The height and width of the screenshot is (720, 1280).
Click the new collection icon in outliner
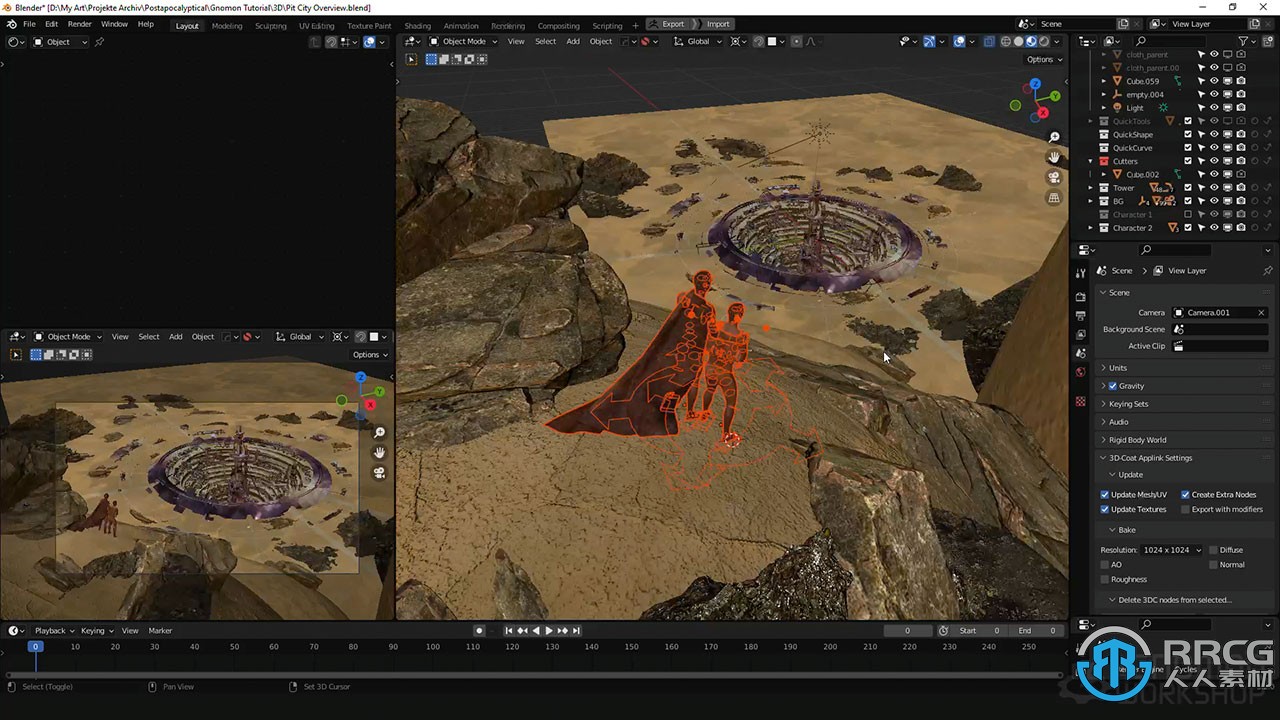point(1266,41)
